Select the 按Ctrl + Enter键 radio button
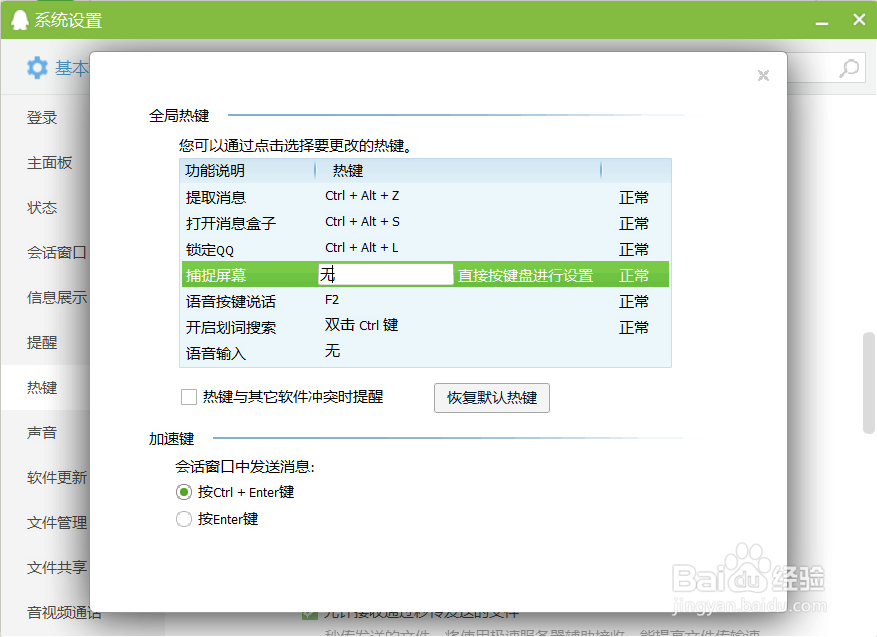Image resolution: width=877 pixels, height=637 pixels. coord(183,492)
